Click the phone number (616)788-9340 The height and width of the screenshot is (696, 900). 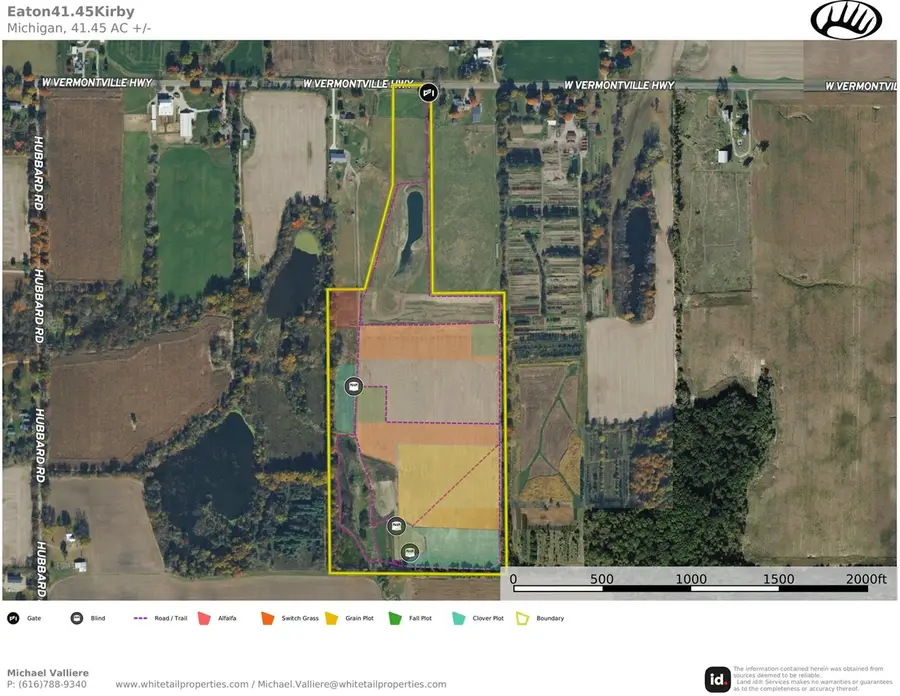tap(53, 684)
